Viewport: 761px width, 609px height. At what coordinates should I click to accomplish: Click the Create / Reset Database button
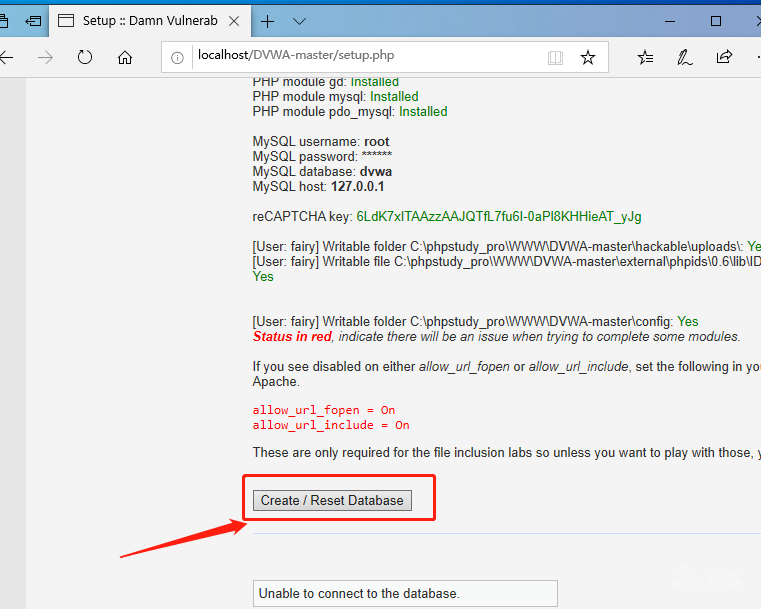point(332,500)
